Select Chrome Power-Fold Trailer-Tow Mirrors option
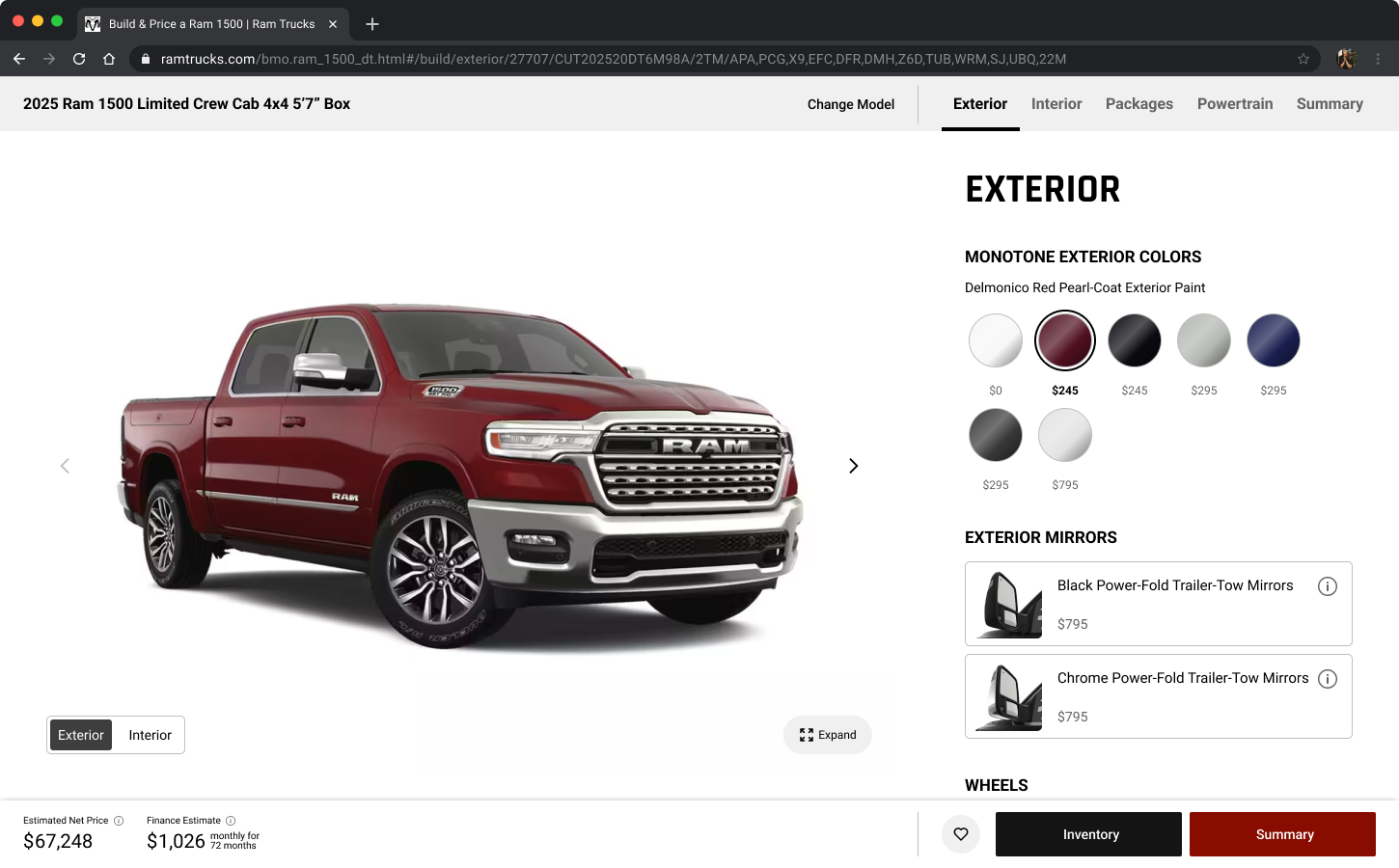Image resolution: width=1399 pixels, height=868 pixels. (1159, 696)
